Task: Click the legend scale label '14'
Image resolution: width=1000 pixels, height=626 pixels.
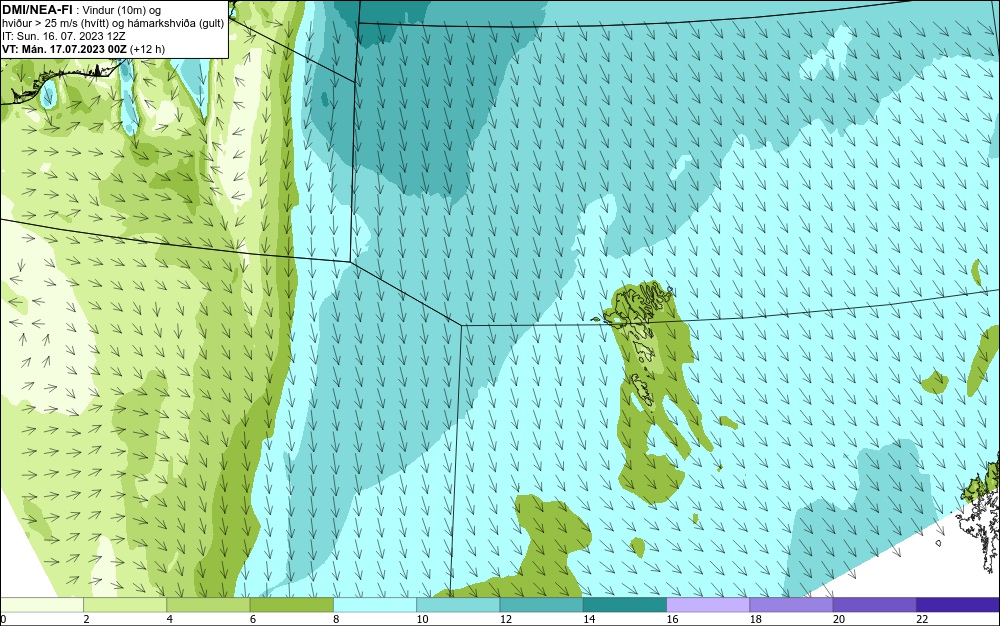Action: point(589,619)
